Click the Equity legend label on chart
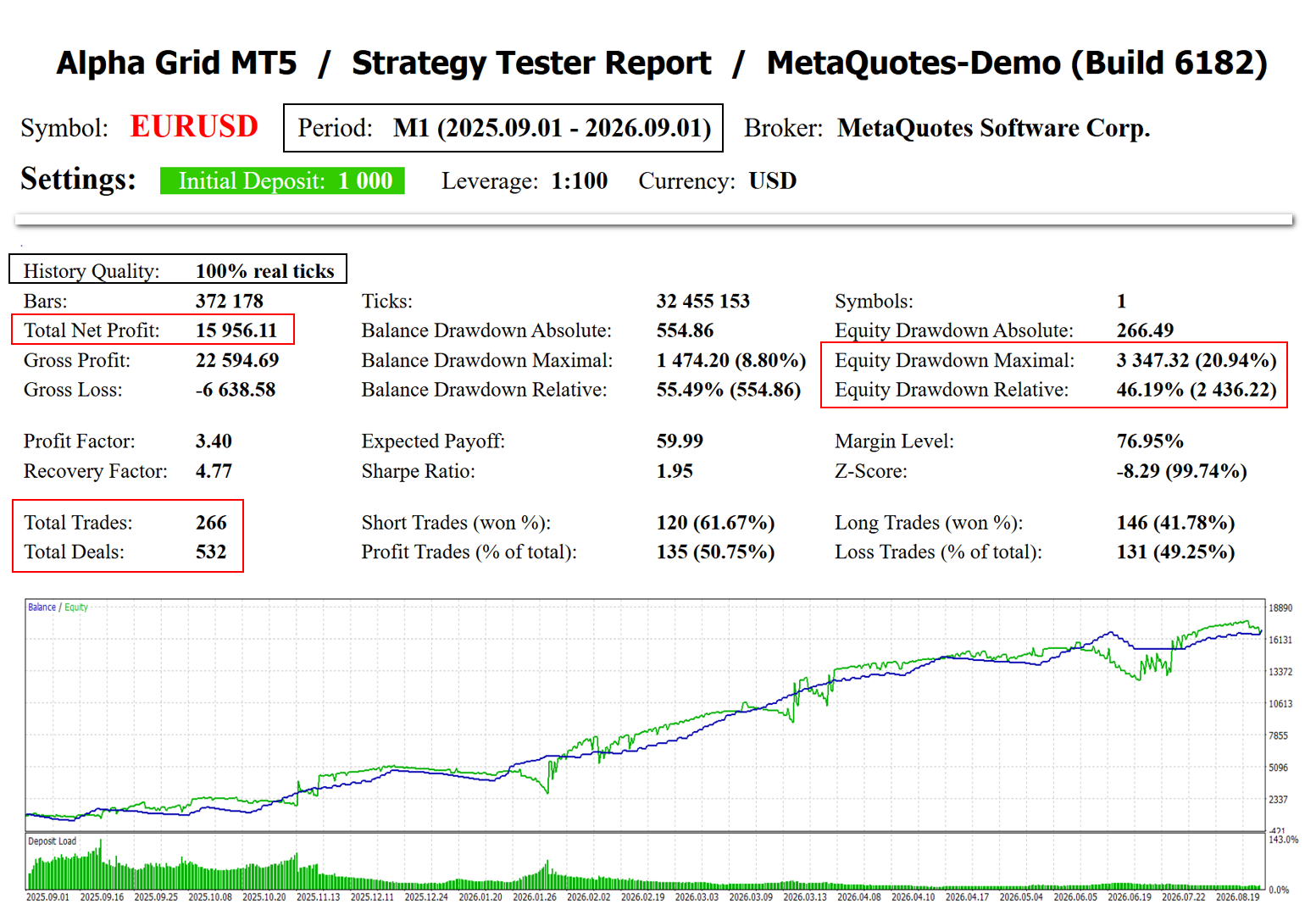 [76, 607]
